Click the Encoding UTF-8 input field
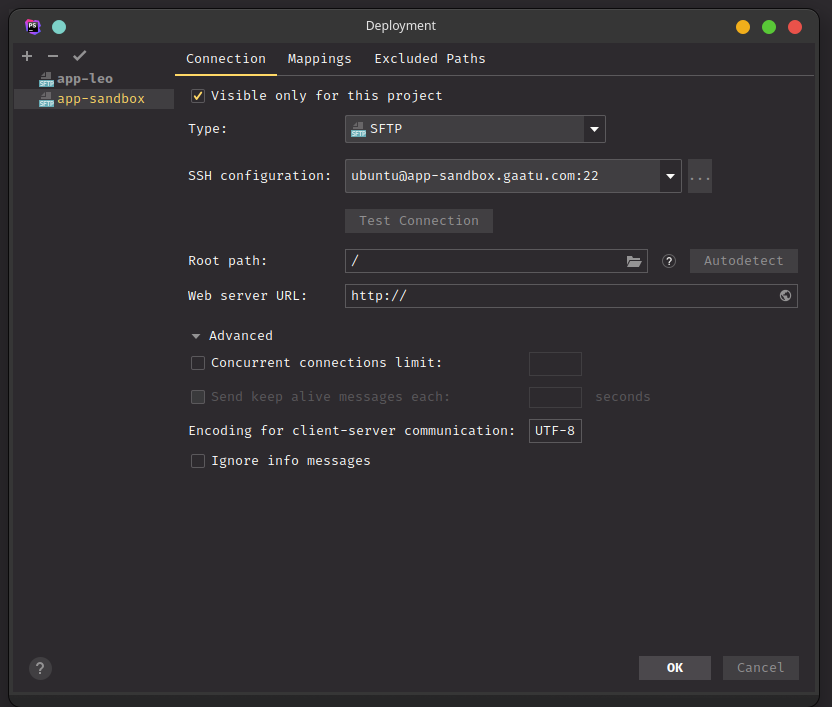832x707 pixels. point(555,431)
